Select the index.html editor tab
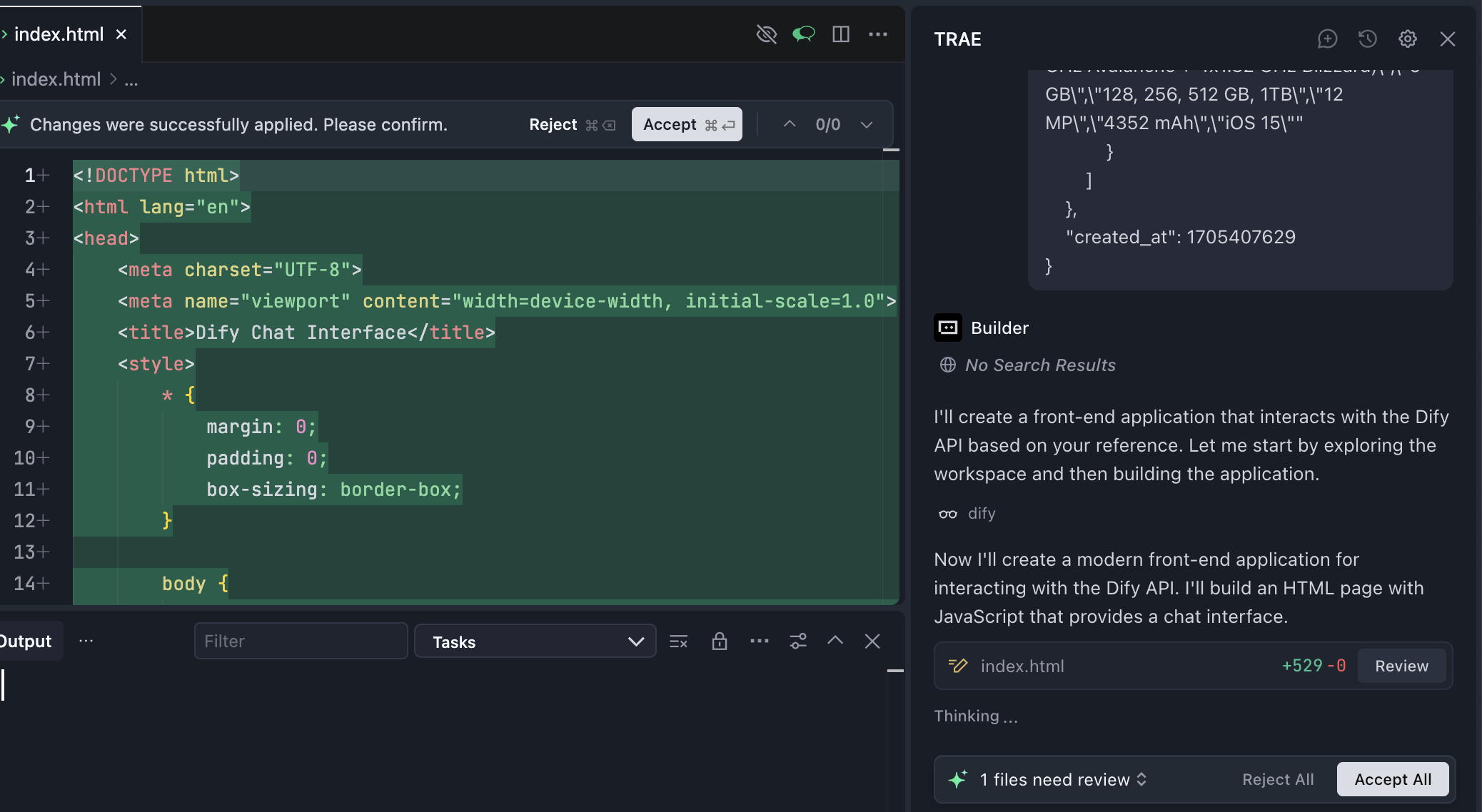The width and height of the screenshot is (1482, 812). pos(59,34)
